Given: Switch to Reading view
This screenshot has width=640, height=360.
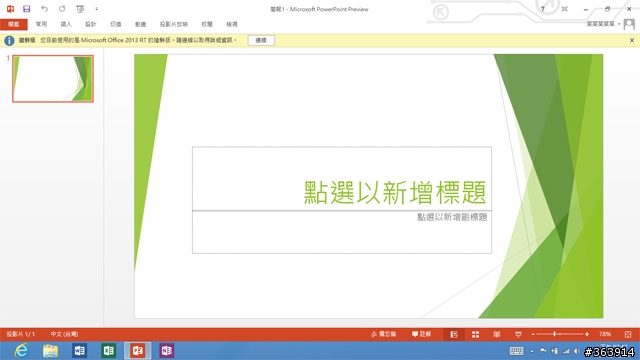Looking at the screenshot, I should (497, 334).
